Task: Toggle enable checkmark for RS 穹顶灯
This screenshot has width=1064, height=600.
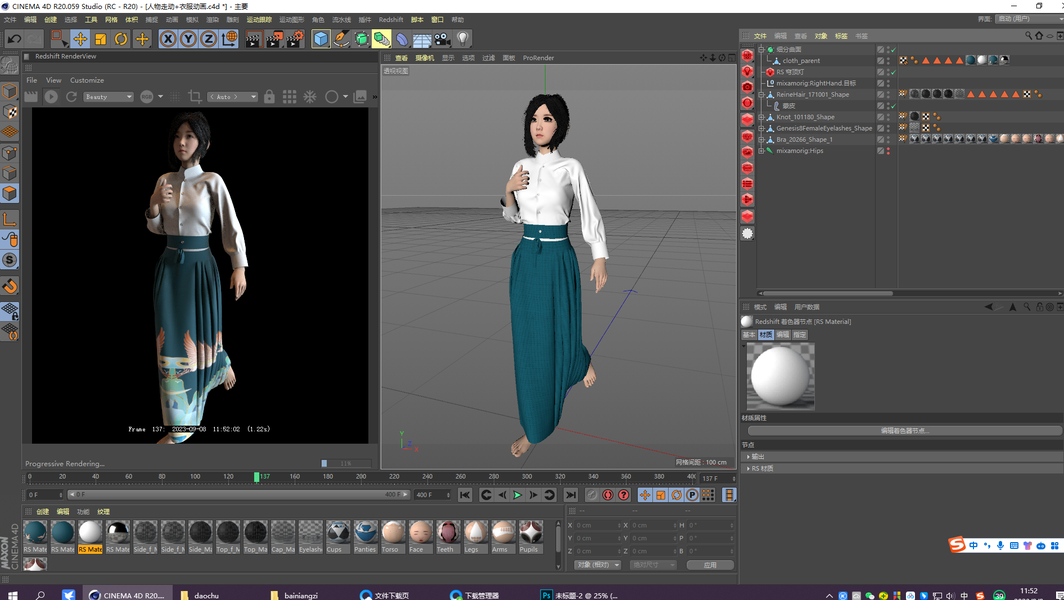Action: point(892,72)
